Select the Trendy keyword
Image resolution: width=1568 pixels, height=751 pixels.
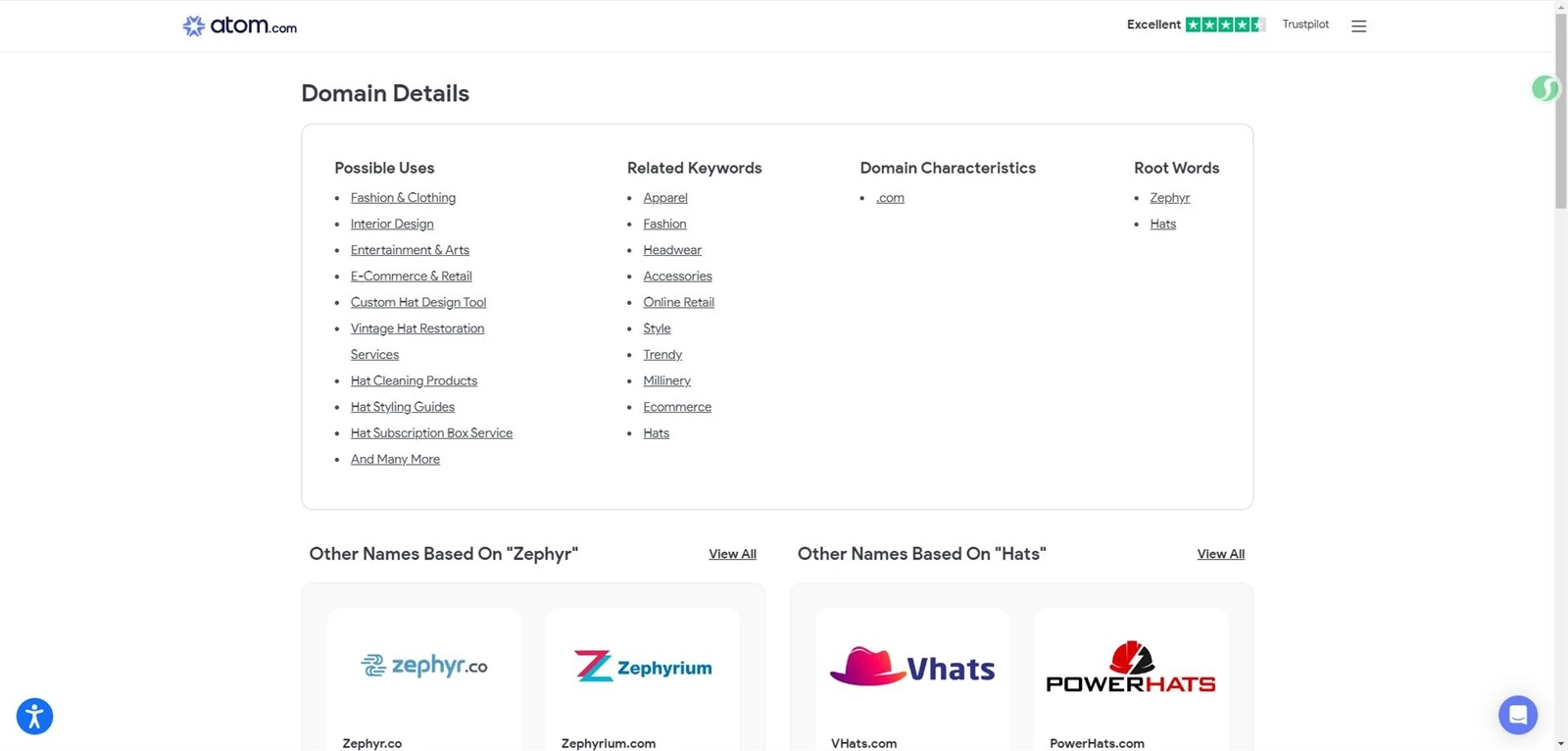pyautogui.click(x=662, y=355)
